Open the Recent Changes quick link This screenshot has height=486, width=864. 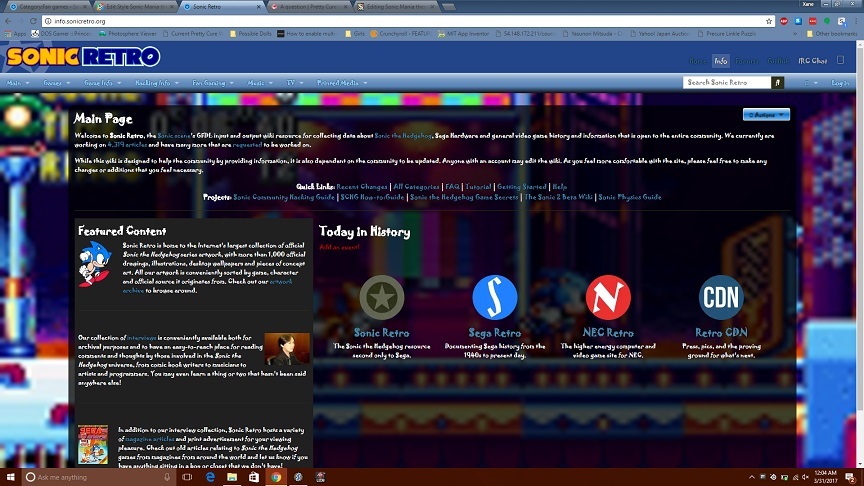361,187
